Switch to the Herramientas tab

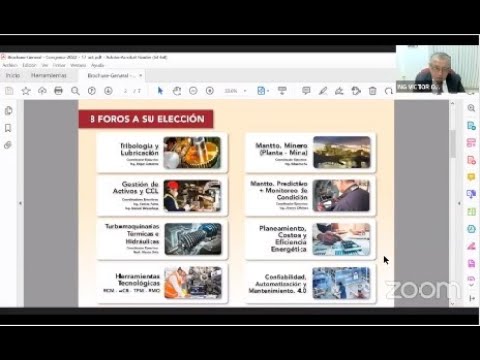[49, 75]
